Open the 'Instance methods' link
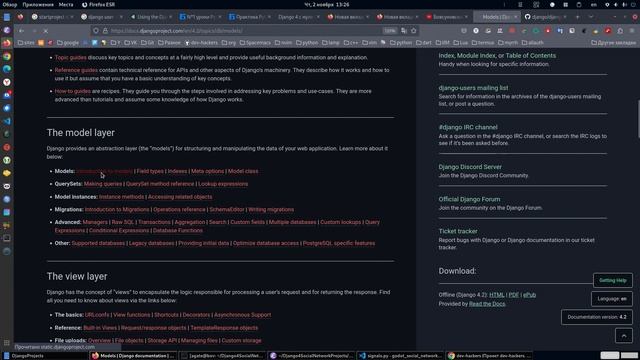 tap(121, 197)
